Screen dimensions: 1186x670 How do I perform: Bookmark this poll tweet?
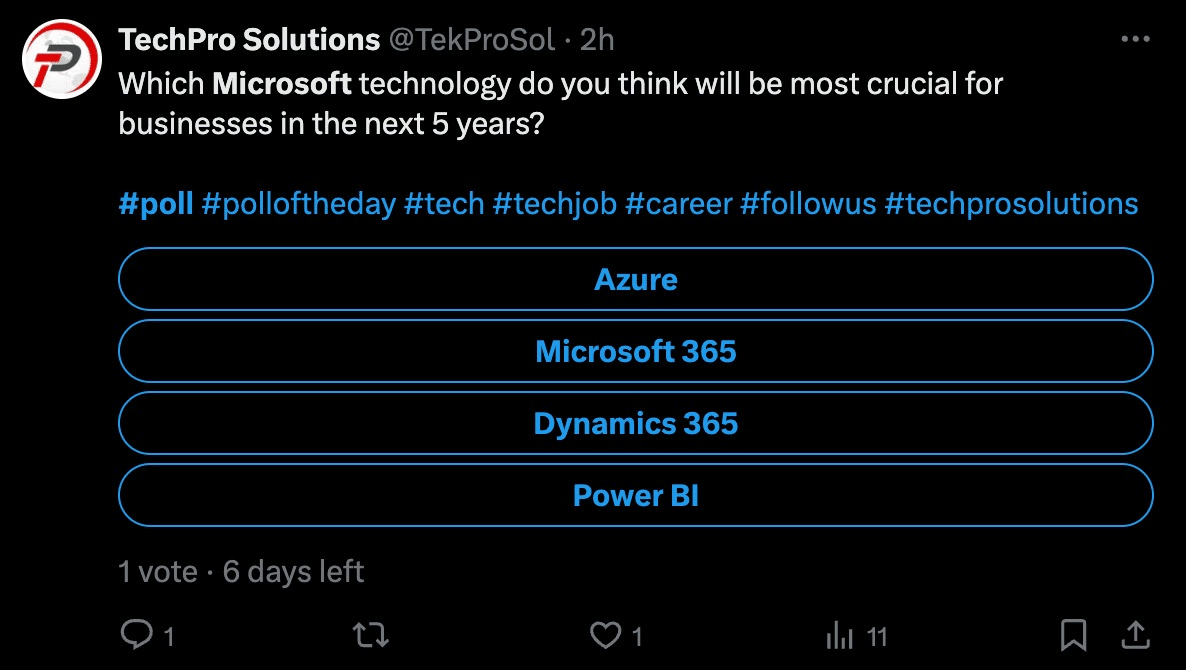1074,634
